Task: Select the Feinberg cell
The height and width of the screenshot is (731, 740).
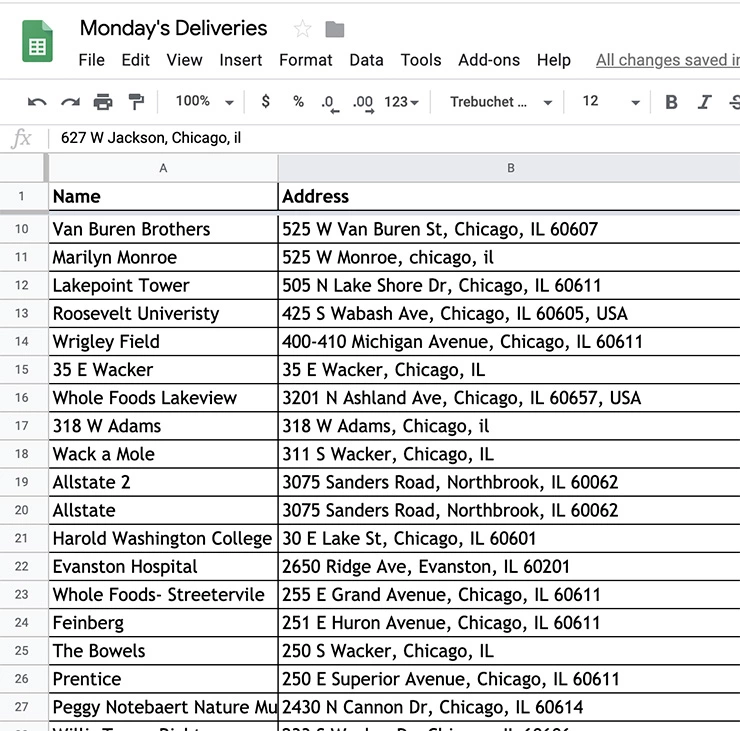Action: pyautogui.click(x=163, y=623)
